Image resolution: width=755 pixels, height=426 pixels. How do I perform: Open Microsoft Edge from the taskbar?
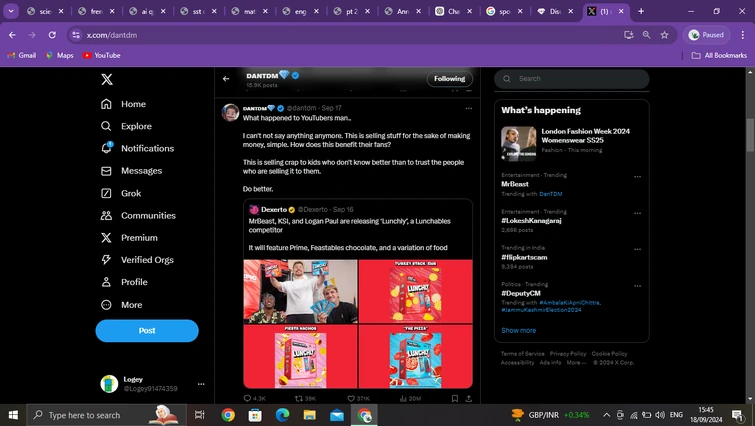click(x=283, y=415)
